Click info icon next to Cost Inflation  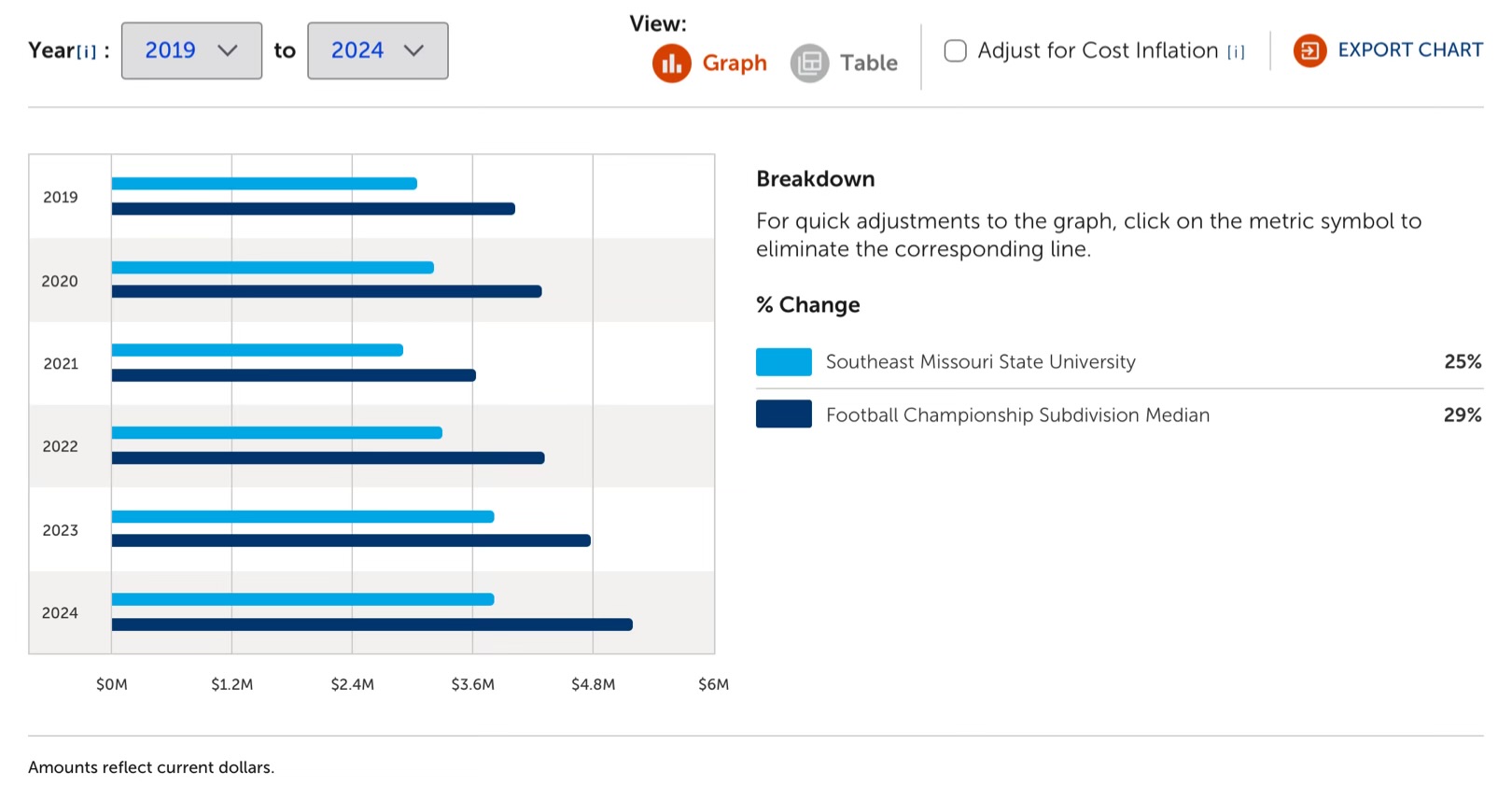coord(1236,52)
